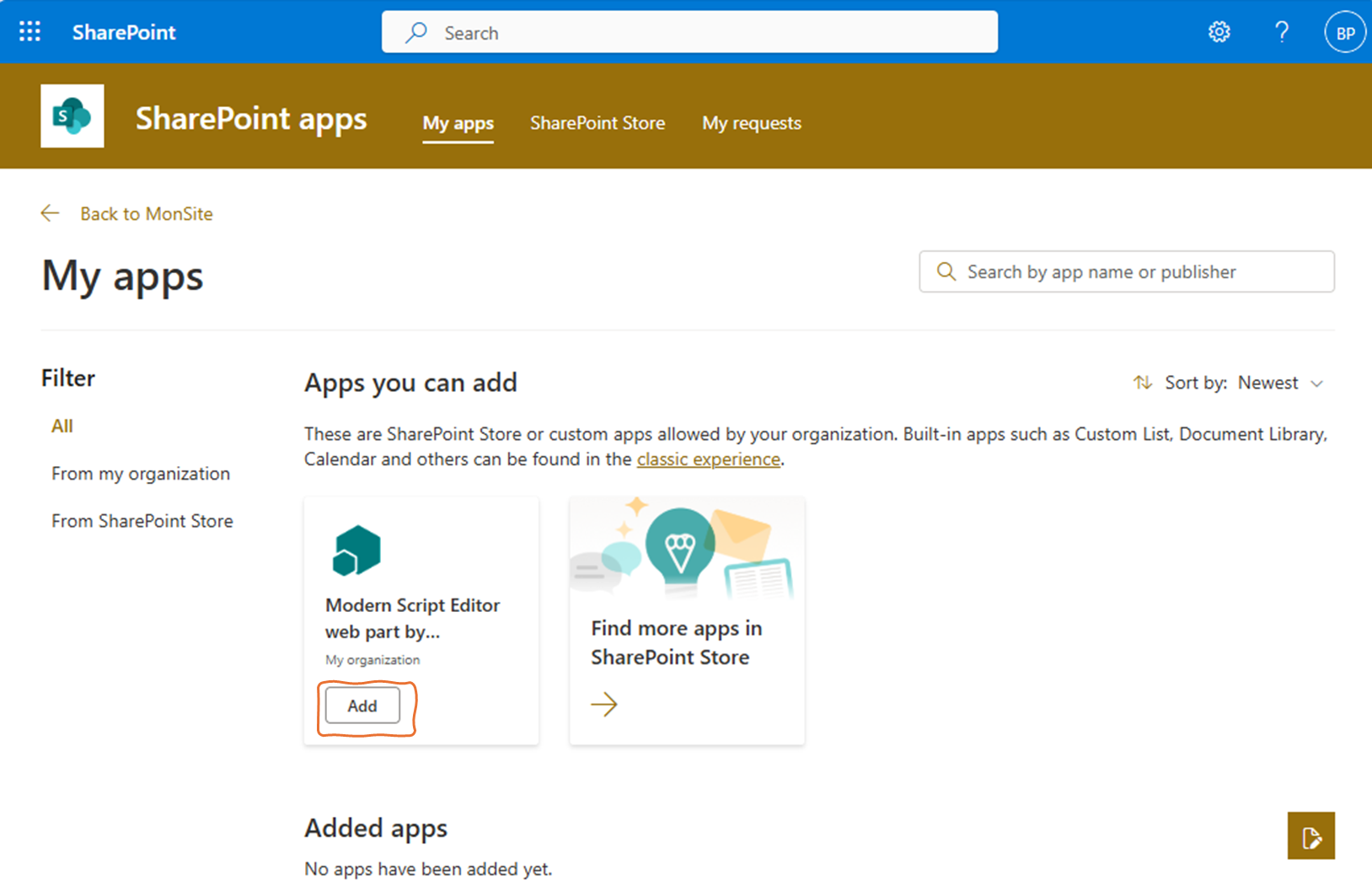This screenshot has height=891, width=1372.
Task: Open the BP account avatar menu
Action: (1344, 31)
